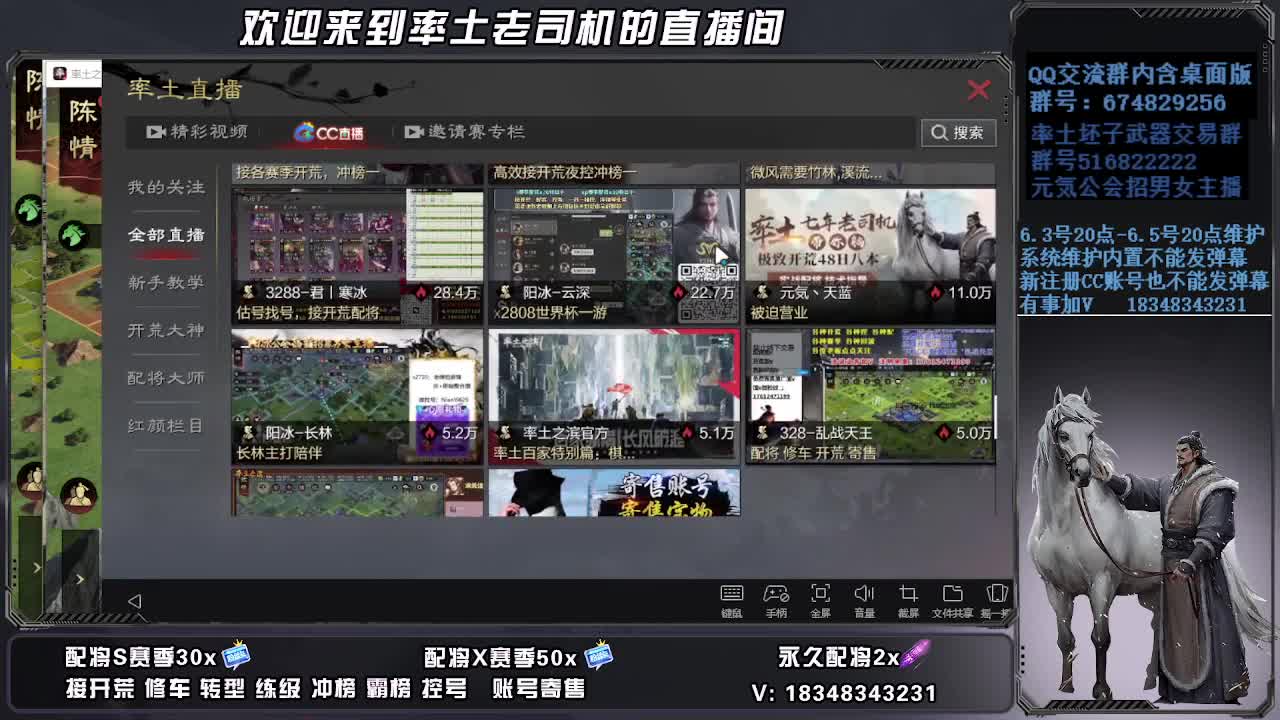Viewport: 1280px width, 720px height.
Task: Click the 估号找号..接开荒配将 caption
Action: [x=308, y=313]
